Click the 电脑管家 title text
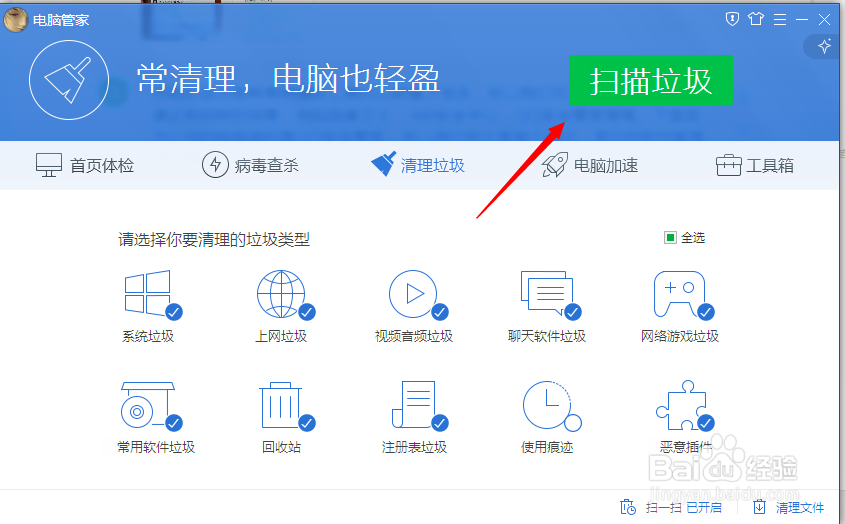Screen dimensions: 845x524 61,20
